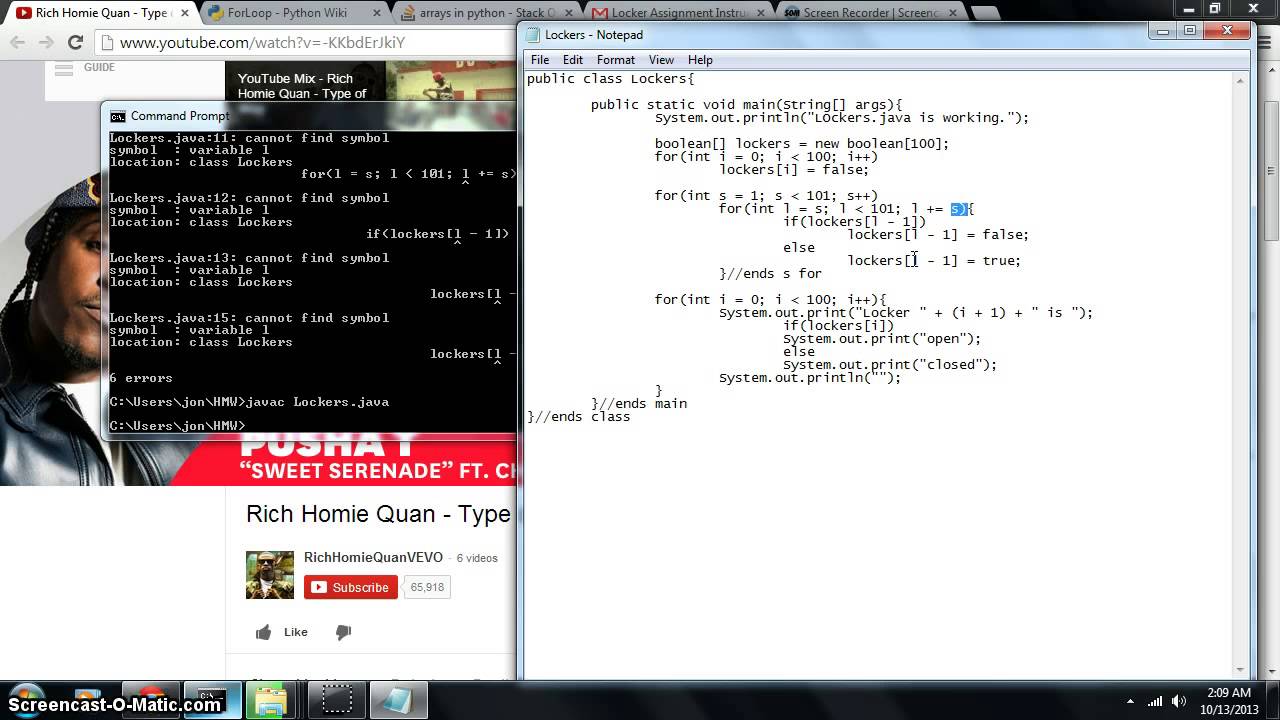
Task: Click the '}//ends class' line in Notepad
Action: 579,417
